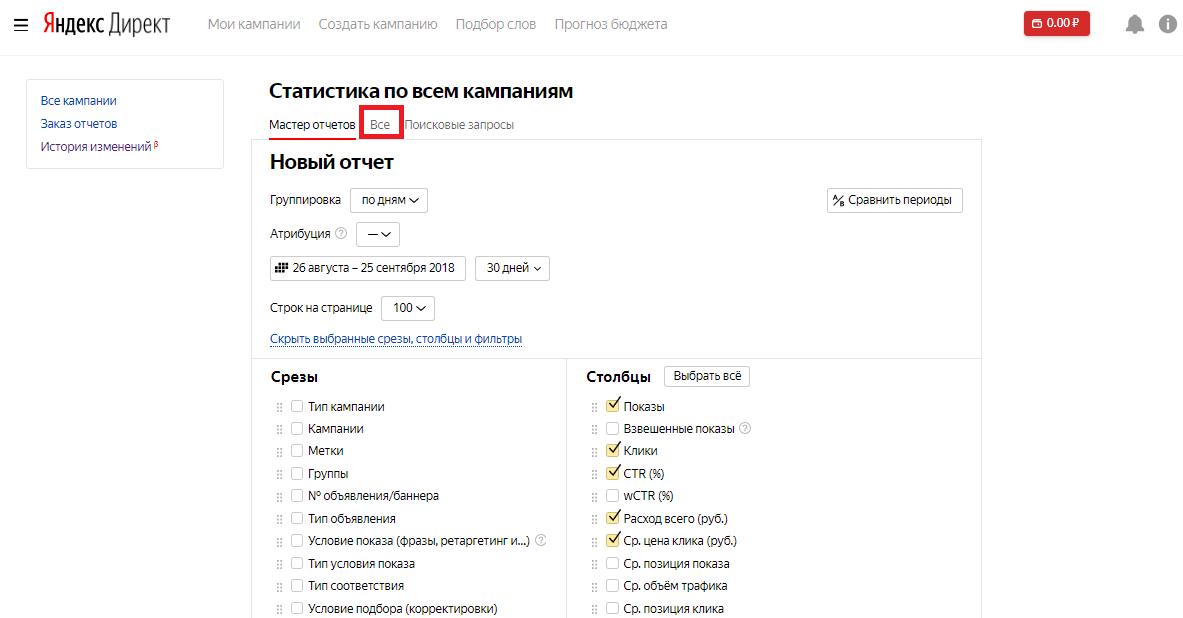This screenshot has height=618, width=1183.
Task: Open Строк на странице 100 dropdown
Action: [x=408, y=308]
